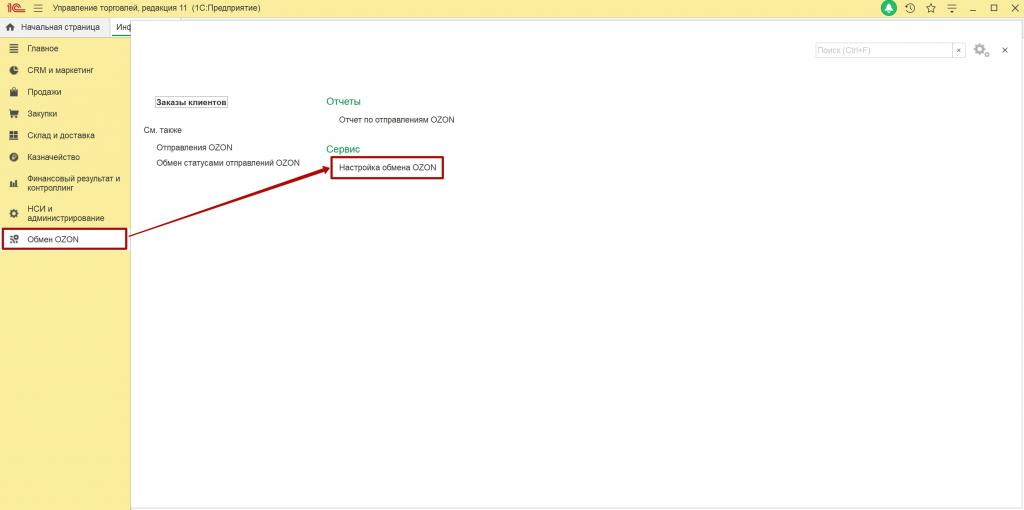Click the Финансовый результат chart icon
Image resolution: width=1024 pixels, height=510 pixels.
tap(14, 183)
